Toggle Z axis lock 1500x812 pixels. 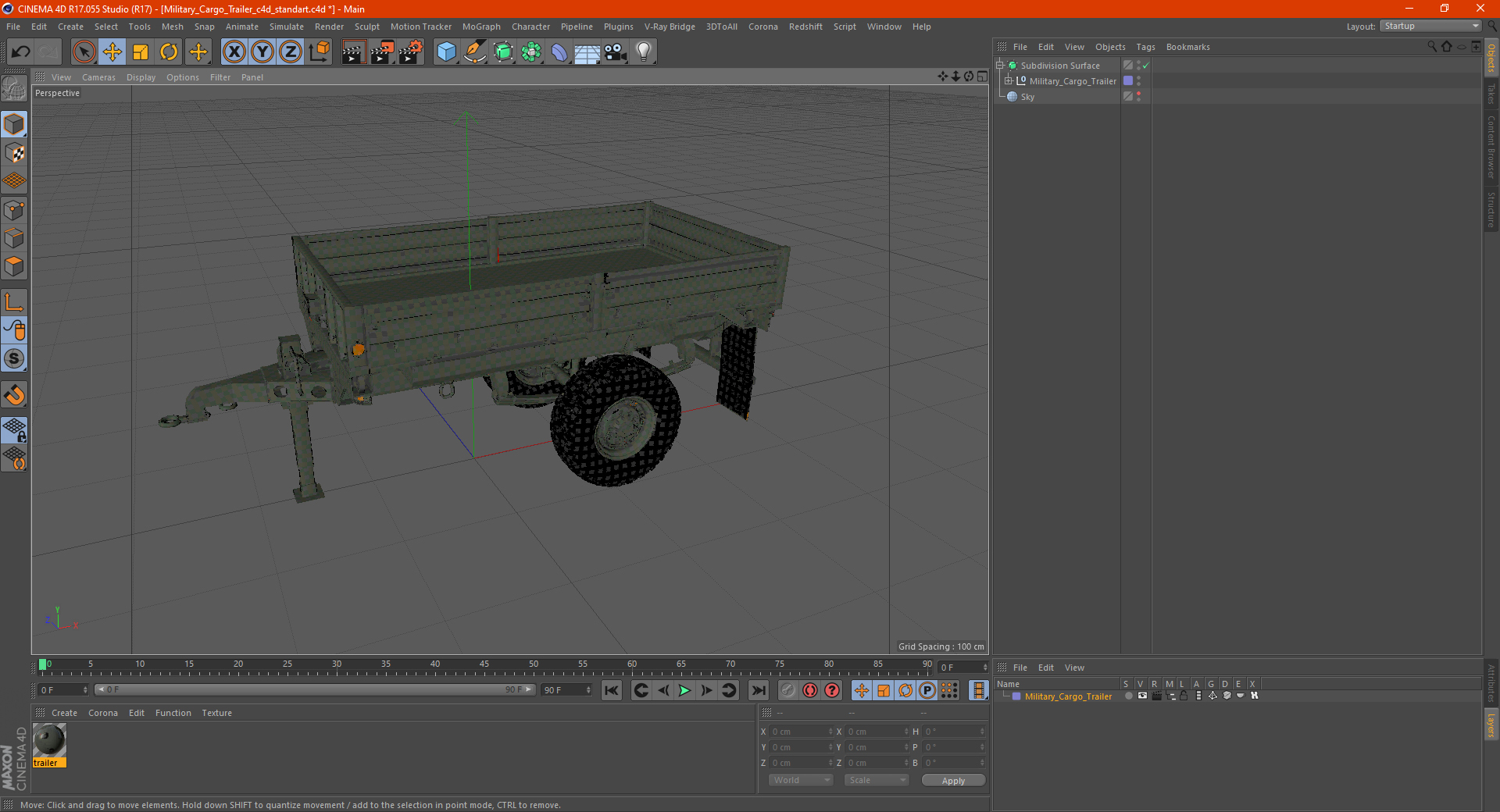[x=291, y=52]
